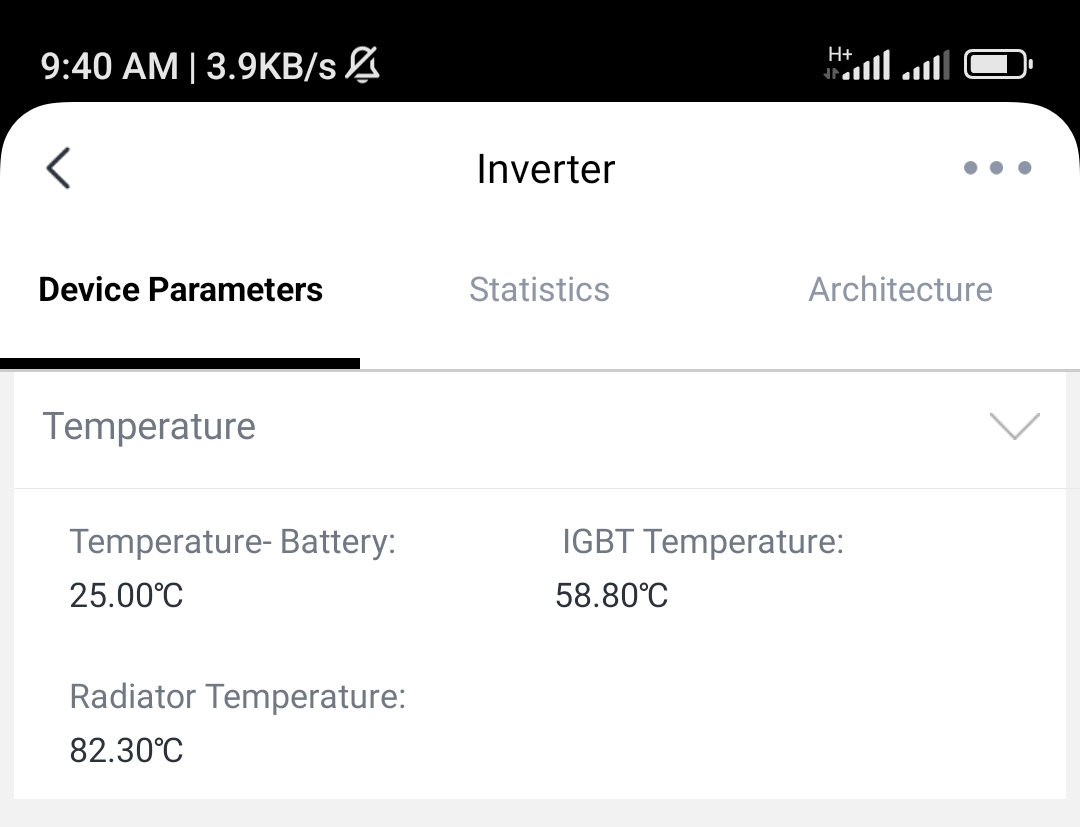Screen dimensions: 1080x827
Task: Open the three-dot more options menu
Action: (997, 167)
